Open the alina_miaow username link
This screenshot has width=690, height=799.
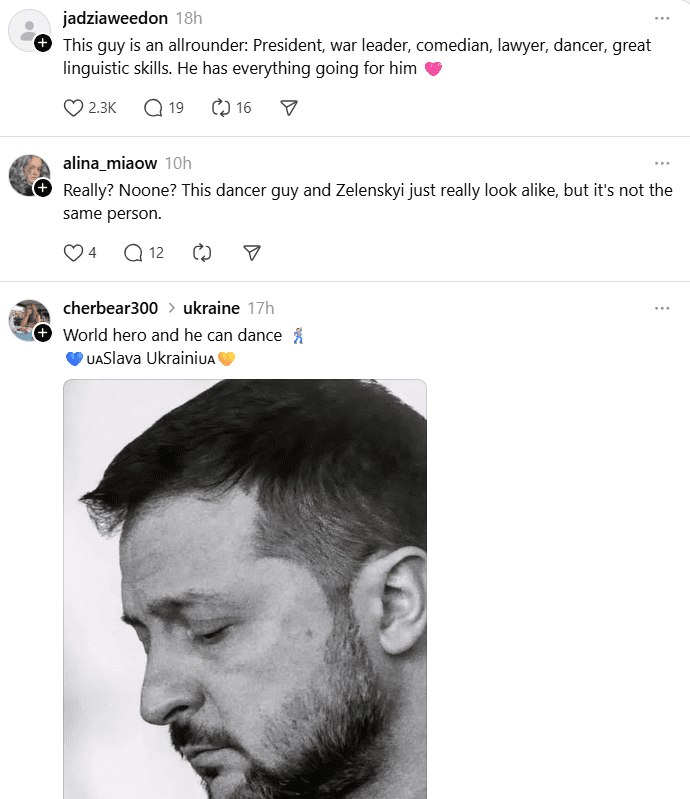pos(111,163)
